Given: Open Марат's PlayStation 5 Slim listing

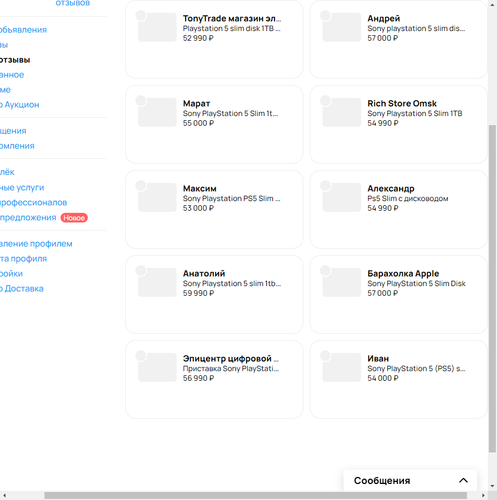Looking at the screenshot, I should 214,124.
